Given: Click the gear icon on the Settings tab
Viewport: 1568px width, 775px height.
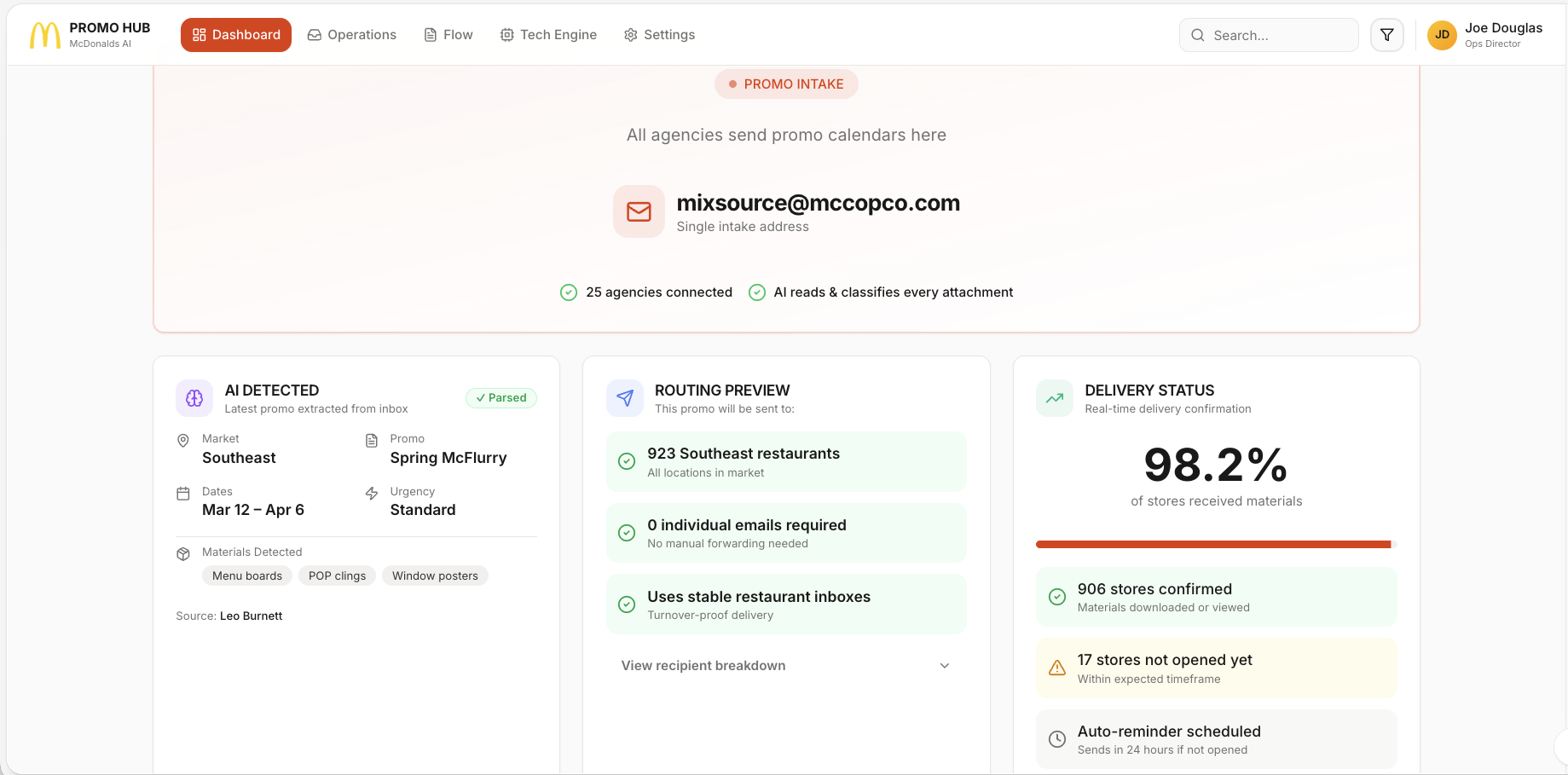Looking at the screenshot, I should (x=631, y=35).
